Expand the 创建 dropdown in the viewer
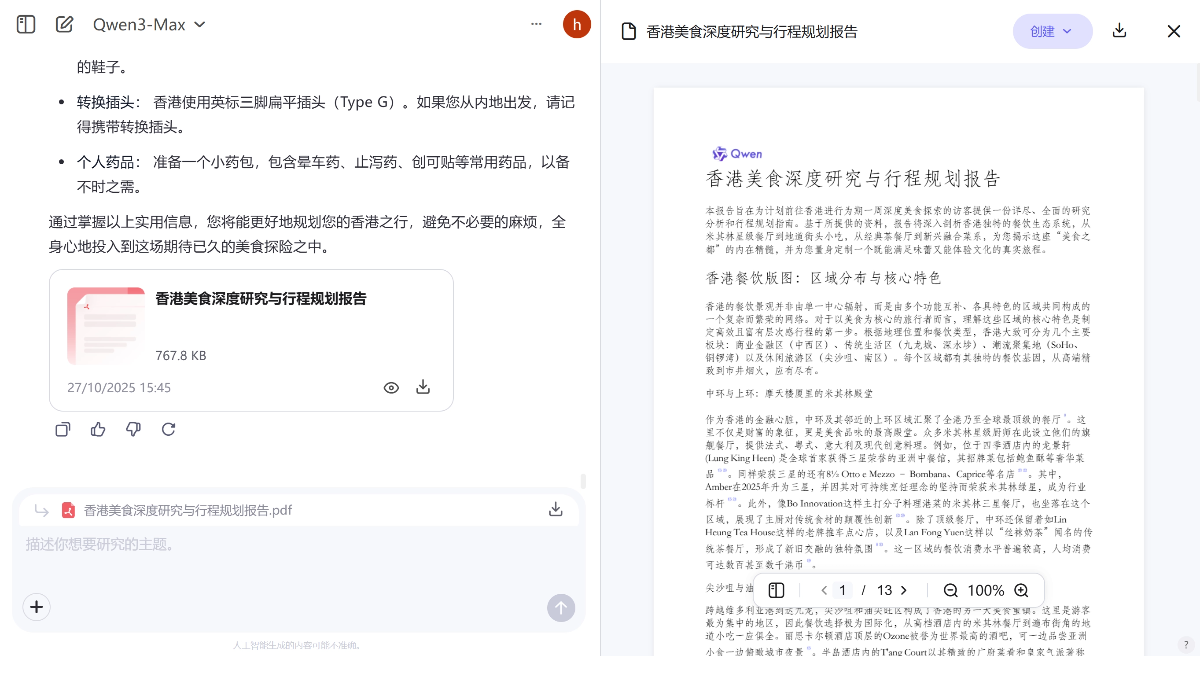1200x675 pixels. tap(1052, 31)
